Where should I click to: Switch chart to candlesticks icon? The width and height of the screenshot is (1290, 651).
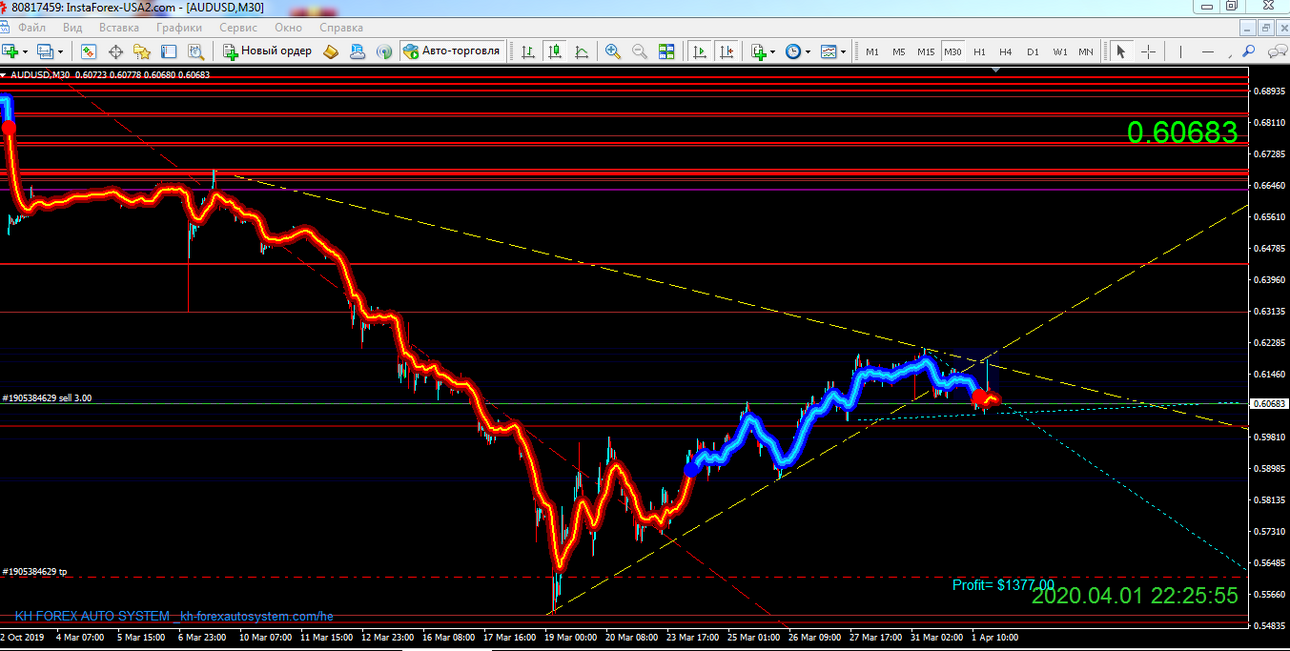tap(554, 51)
